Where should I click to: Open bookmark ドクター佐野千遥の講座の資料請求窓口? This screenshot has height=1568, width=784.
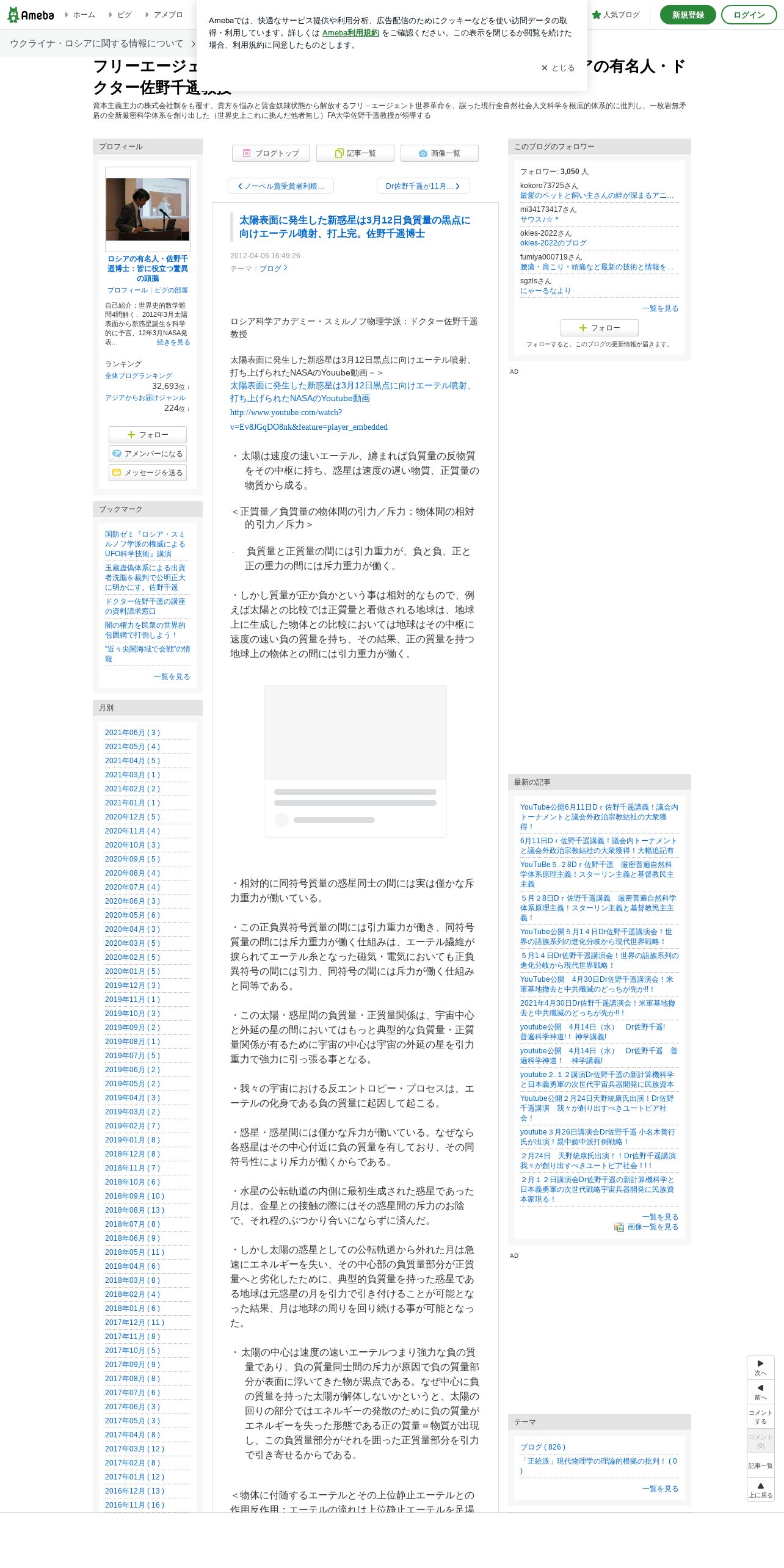145,606
